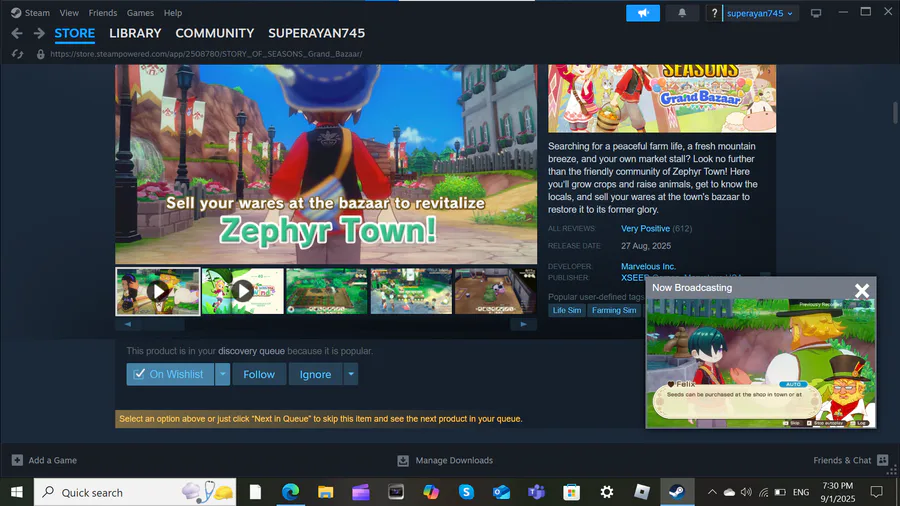Click the padlock icon by the URL

pyautogui.click(x=40, y=54)
